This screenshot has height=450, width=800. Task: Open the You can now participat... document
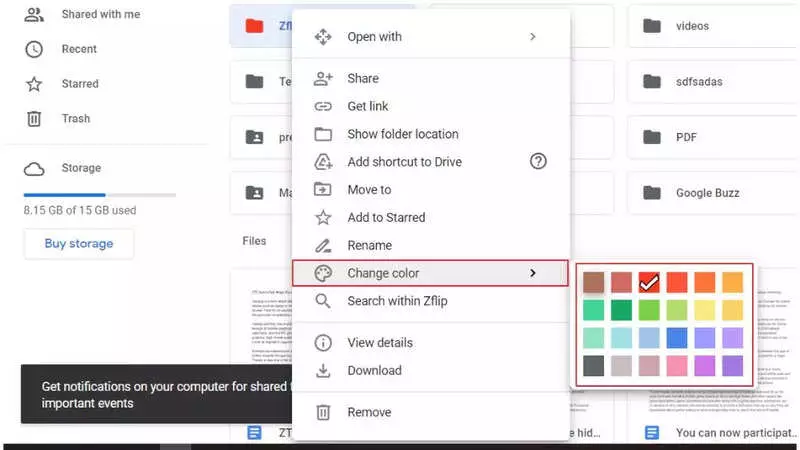[x=736, y=433]
